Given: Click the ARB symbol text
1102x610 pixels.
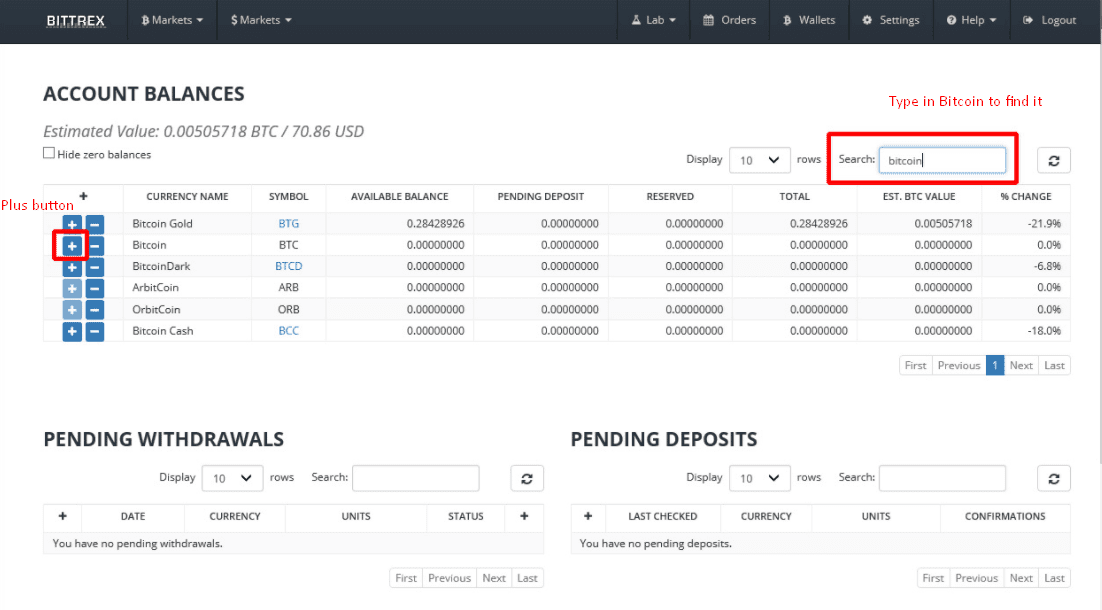Looking at the screenshot, I should pos(288,287).
